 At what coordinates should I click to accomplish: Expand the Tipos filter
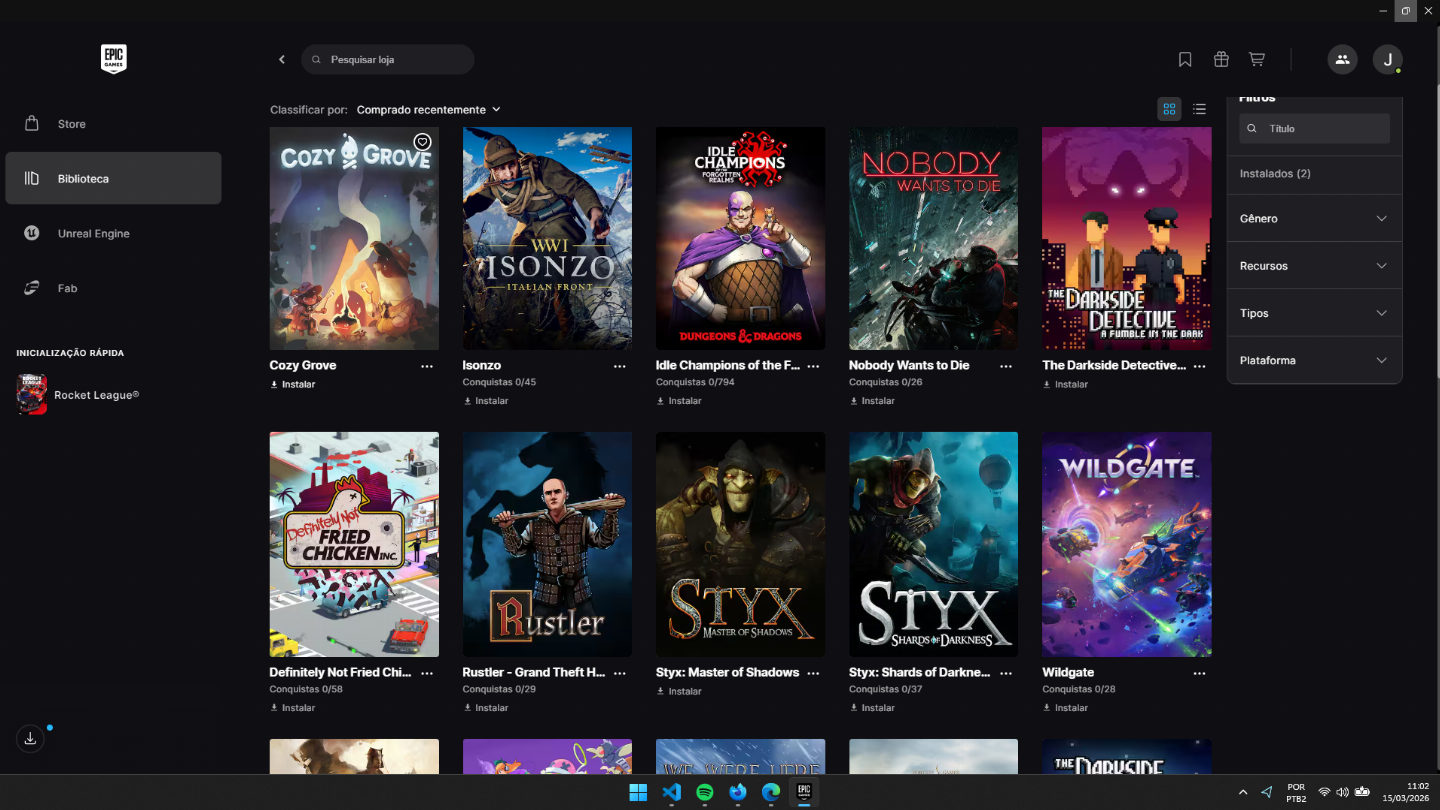pyautogui.click(x=1314, y=313)
